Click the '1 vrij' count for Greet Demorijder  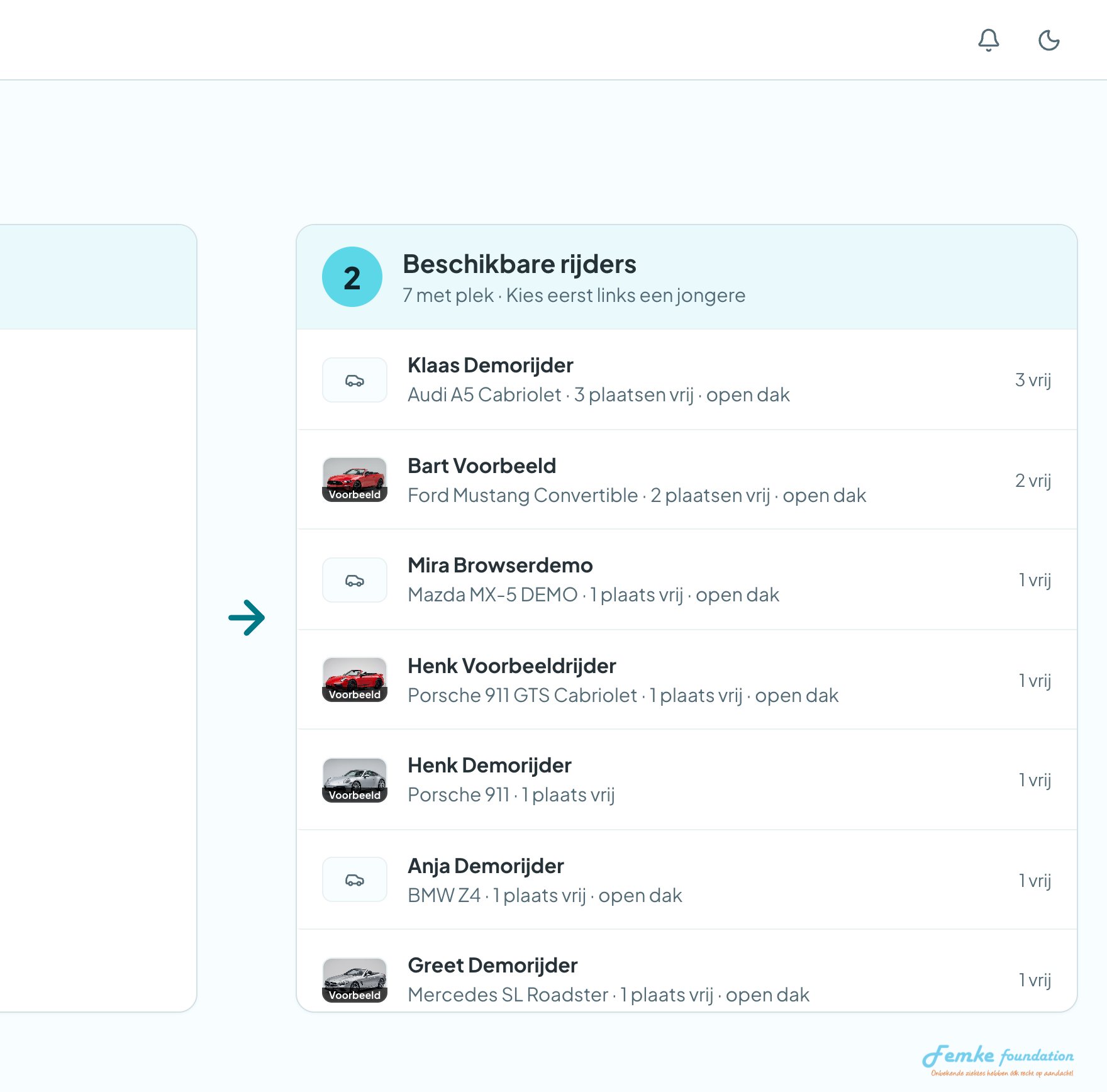[x=1035, y=980]
